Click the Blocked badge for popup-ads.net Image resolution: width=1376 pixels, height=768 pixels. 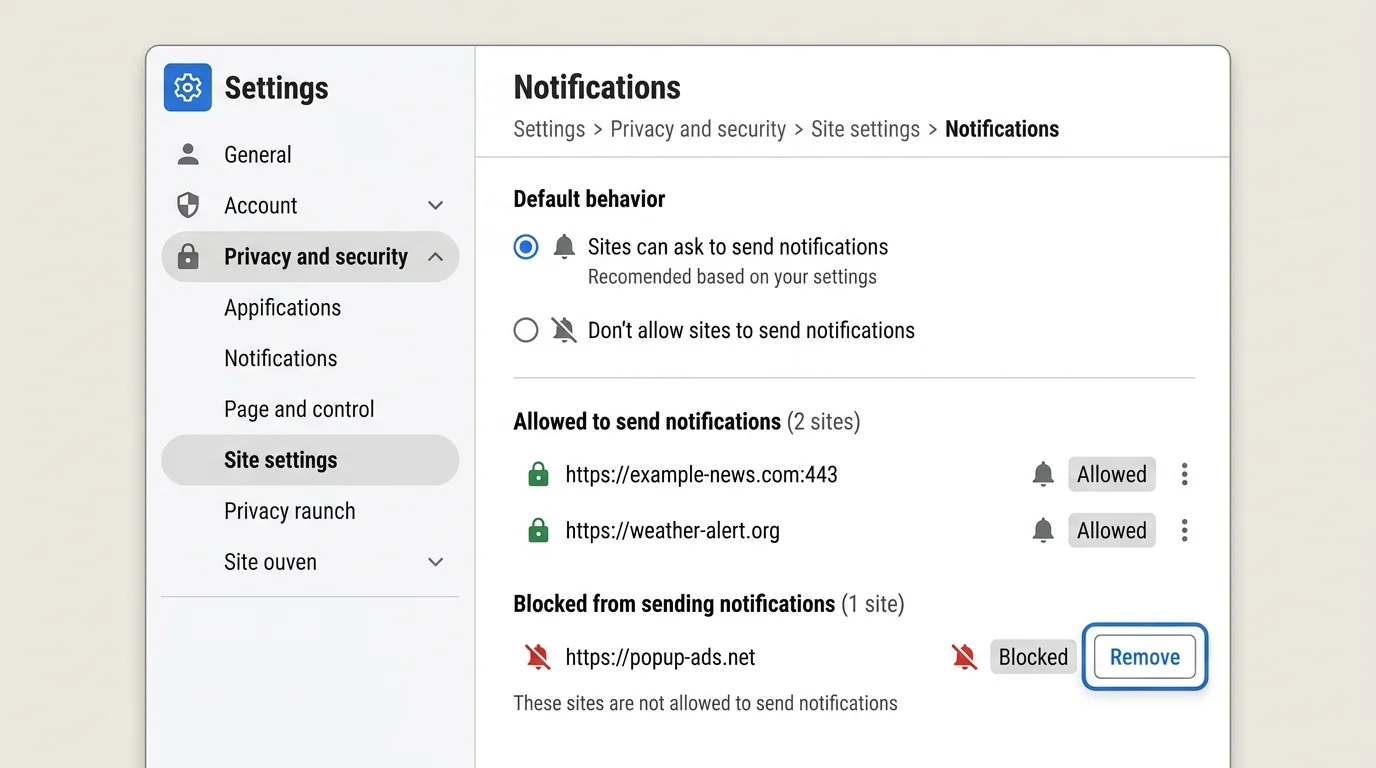click(1033, 657)
